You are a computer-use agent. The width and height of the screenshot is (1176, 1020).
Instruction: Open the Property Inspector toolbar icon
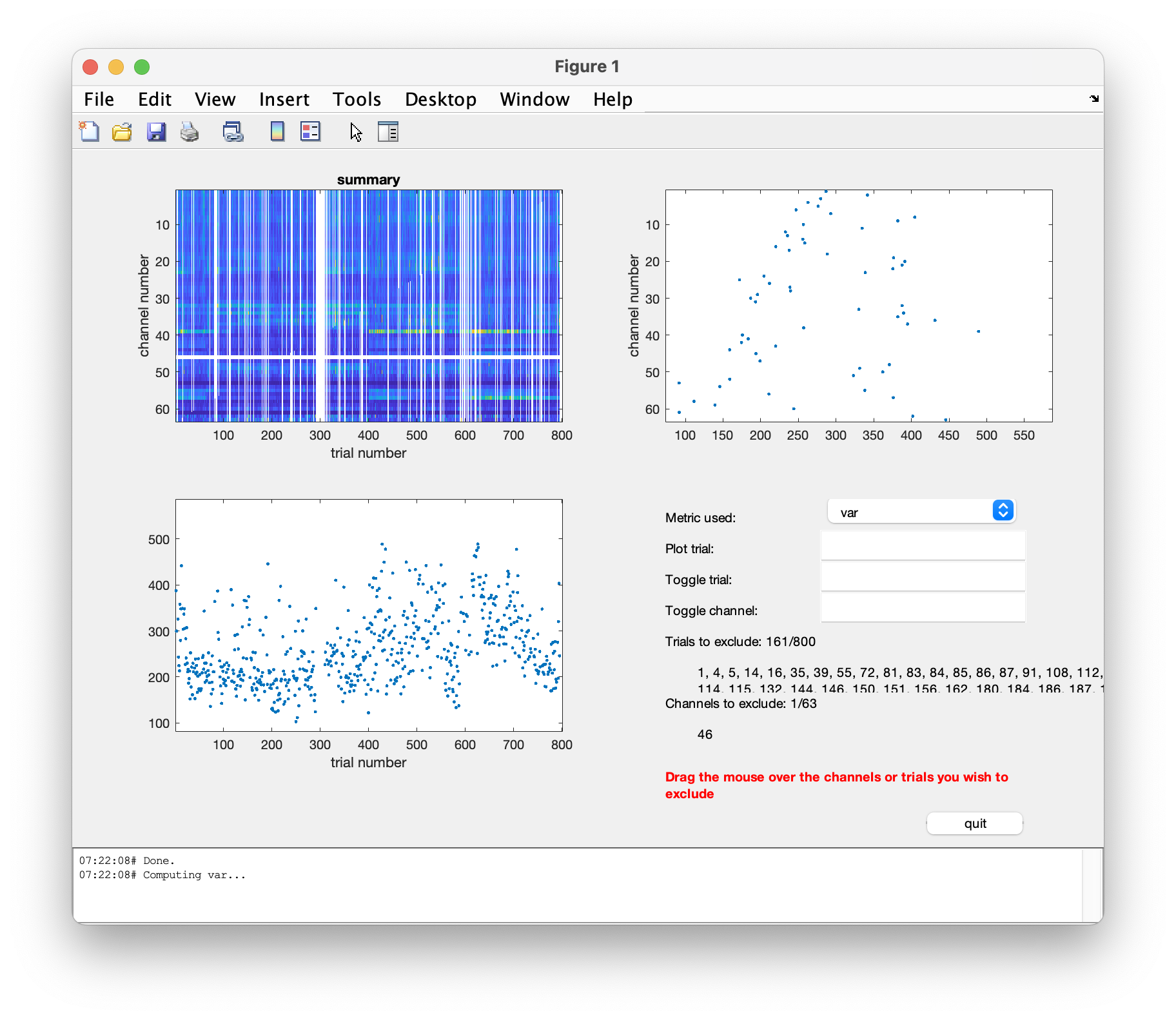point(388,132)
